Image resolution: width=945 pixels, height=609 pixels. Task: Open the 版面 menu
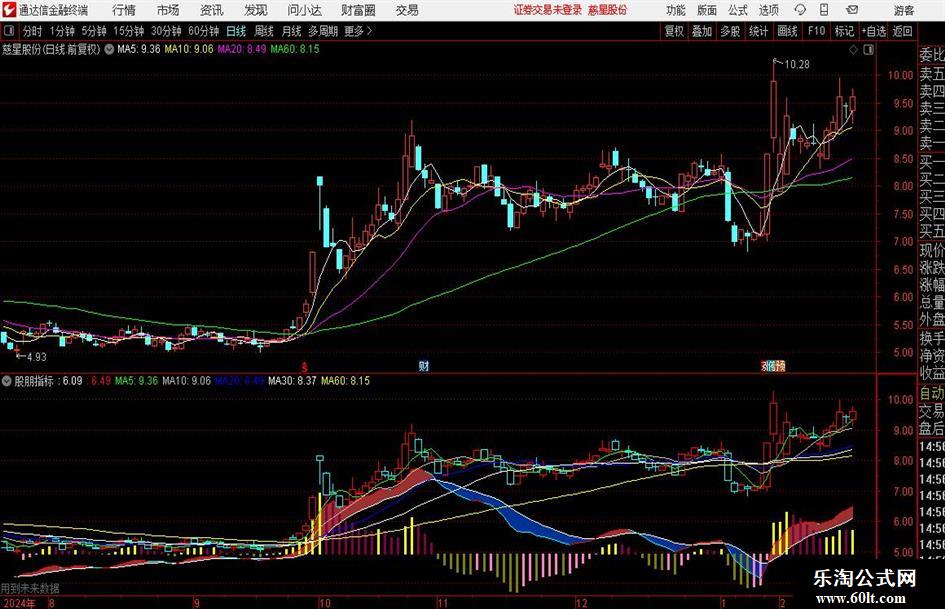point(707,10)
